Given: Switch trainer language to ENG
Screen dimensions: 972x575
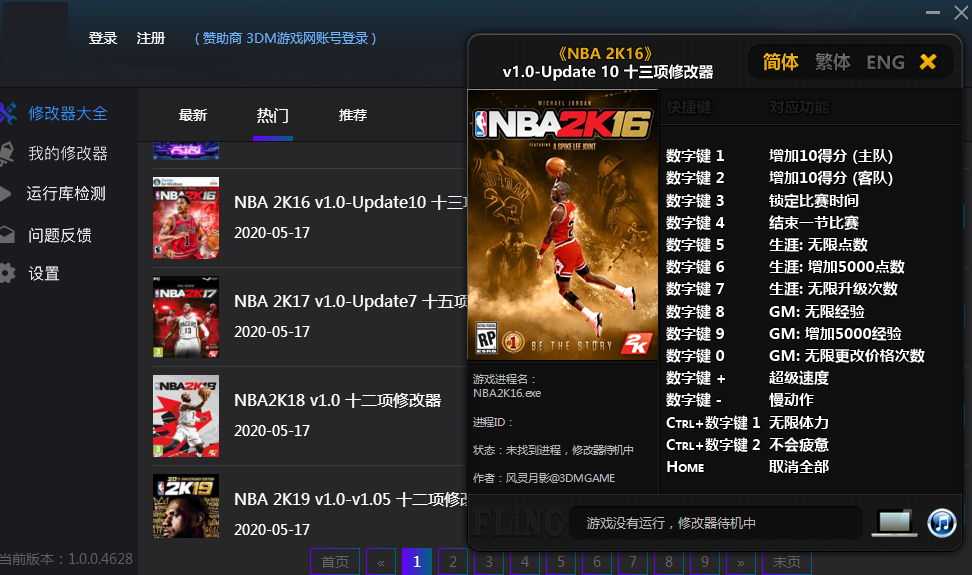Looking at the screenshot, I should [x=885, y=62].
